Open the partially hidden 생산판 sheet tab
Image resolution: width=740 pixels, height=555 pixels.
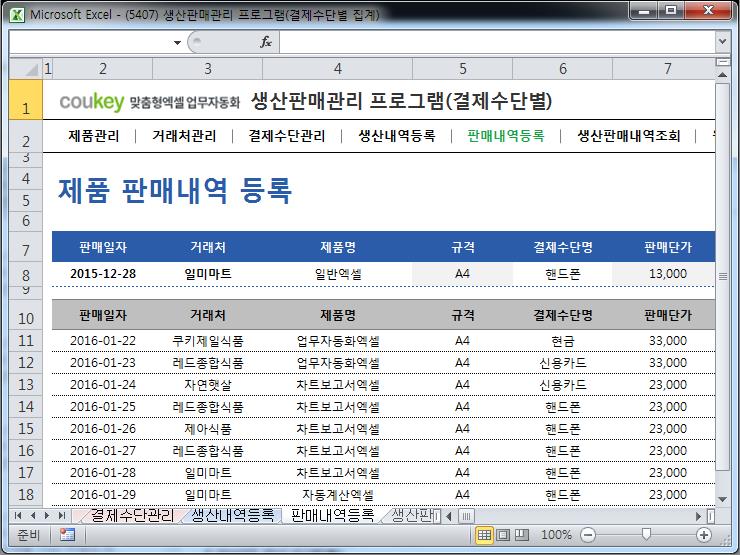412,515
